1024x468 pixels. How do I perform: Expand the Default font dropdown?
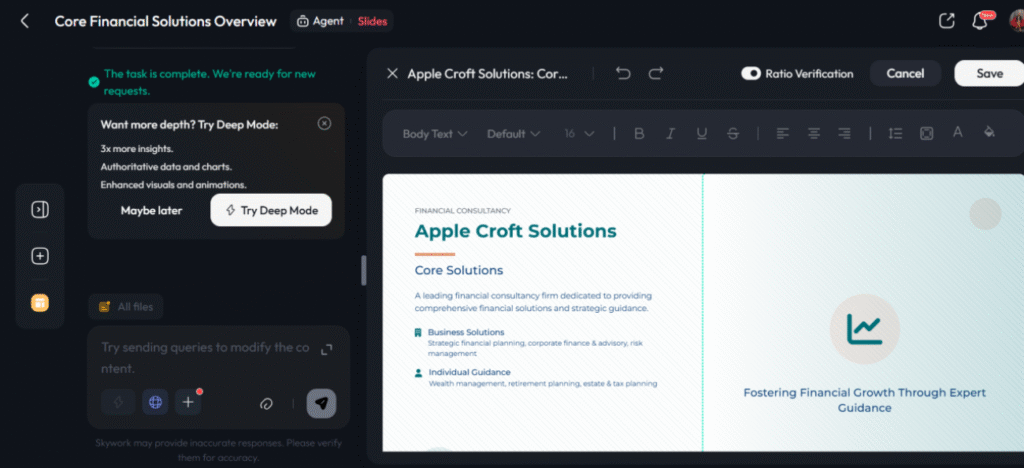(x=513, y=134)
